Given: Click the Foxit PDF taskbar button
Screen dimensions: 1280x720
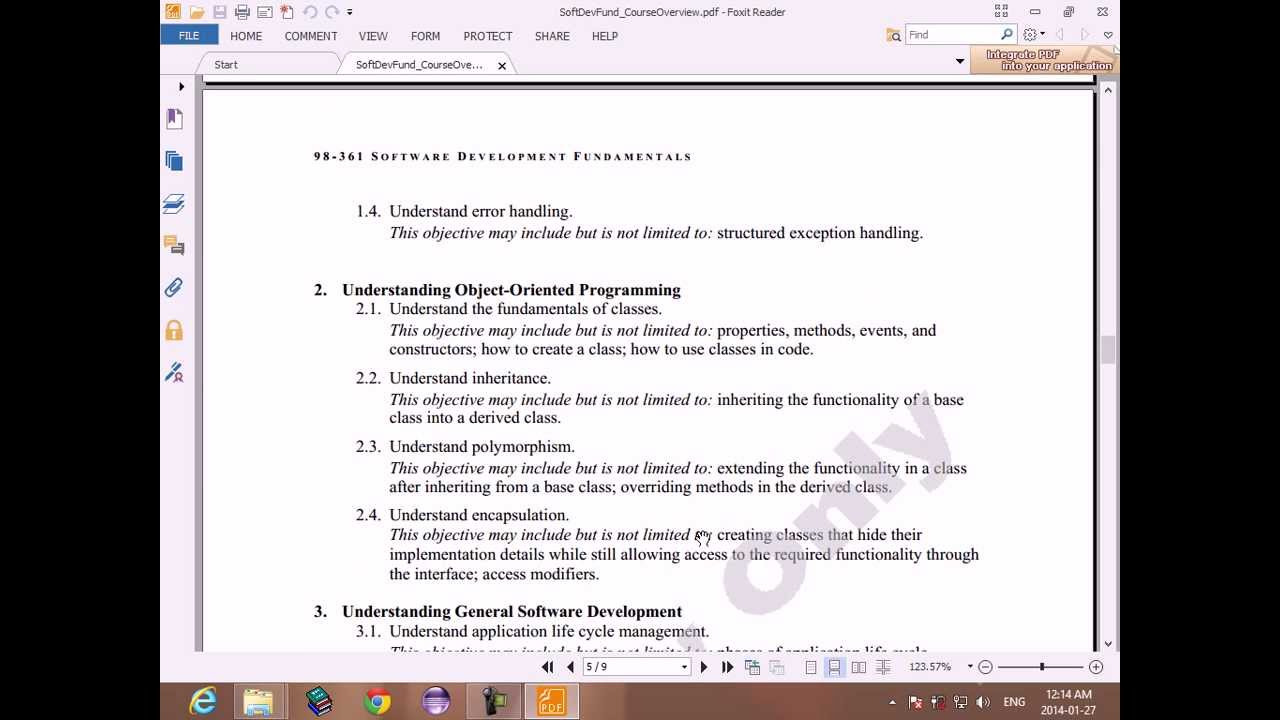Looking at the screenshot, I should click(x=551, y=701).
